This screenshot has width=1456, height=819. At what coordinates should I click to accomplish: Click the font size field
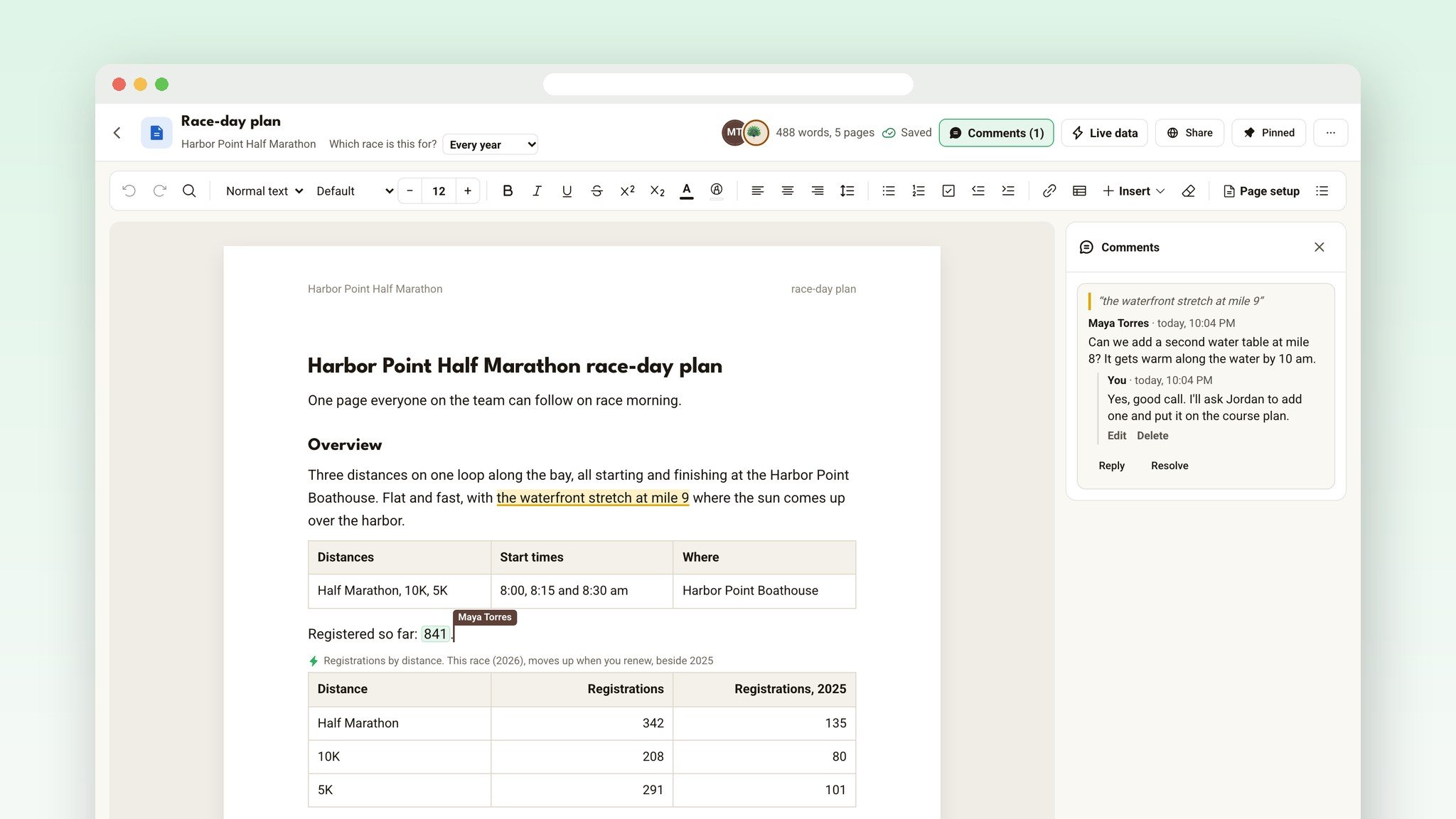pos(439,191)
